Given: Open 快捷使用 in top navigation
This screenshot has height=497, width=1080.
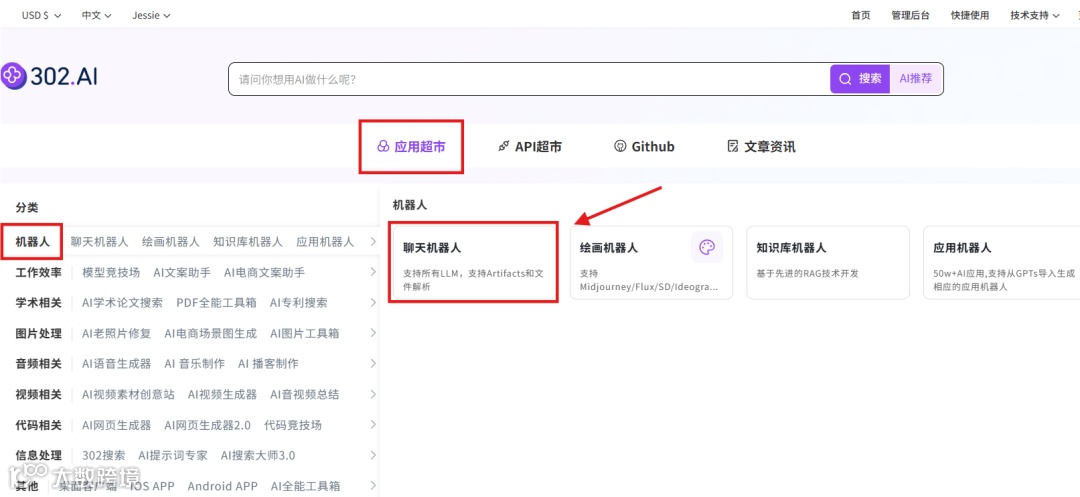Looking at the screenshot, I should click(970, 15).
